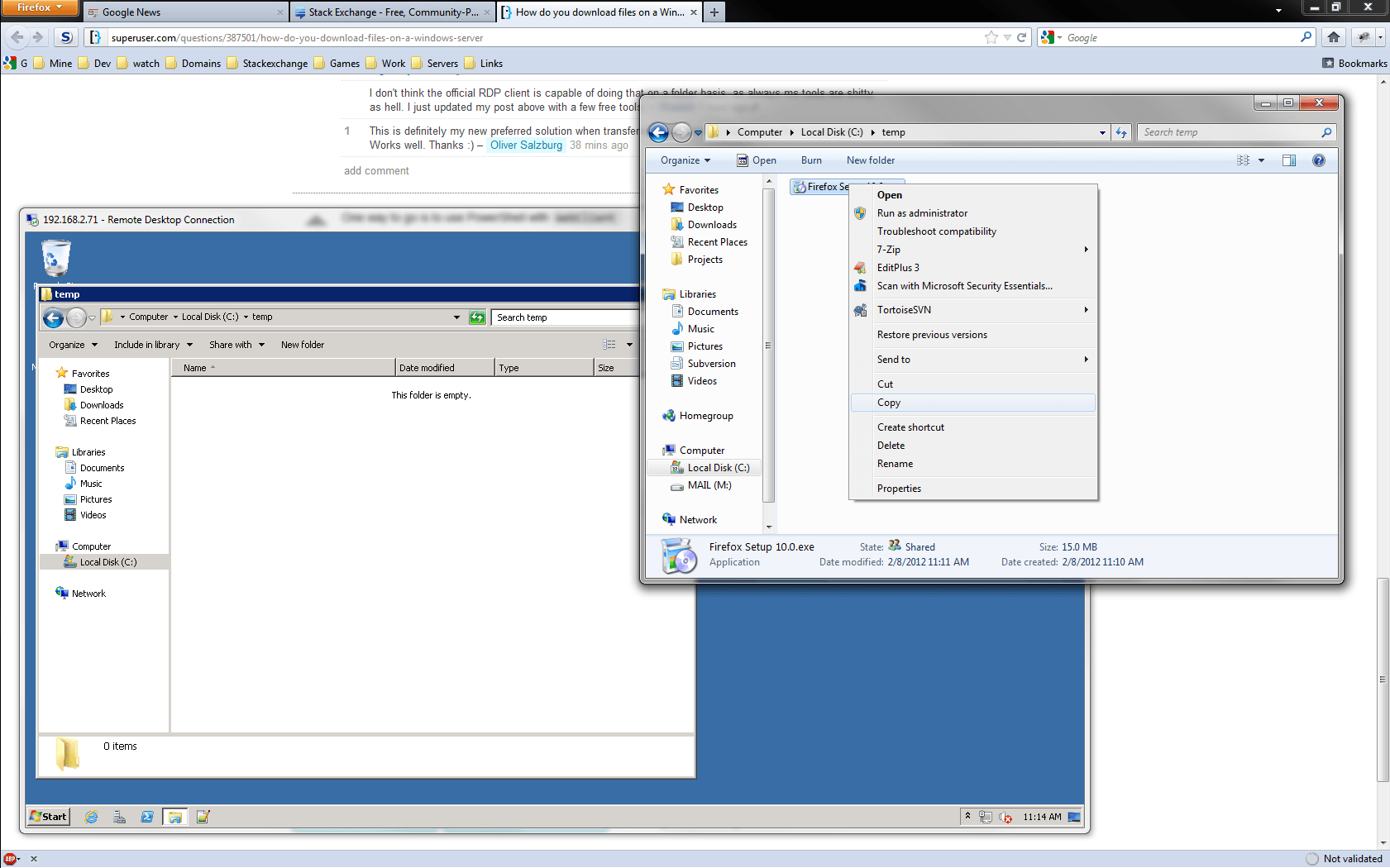Click the browser back arrow

click(x=17, y=37)
